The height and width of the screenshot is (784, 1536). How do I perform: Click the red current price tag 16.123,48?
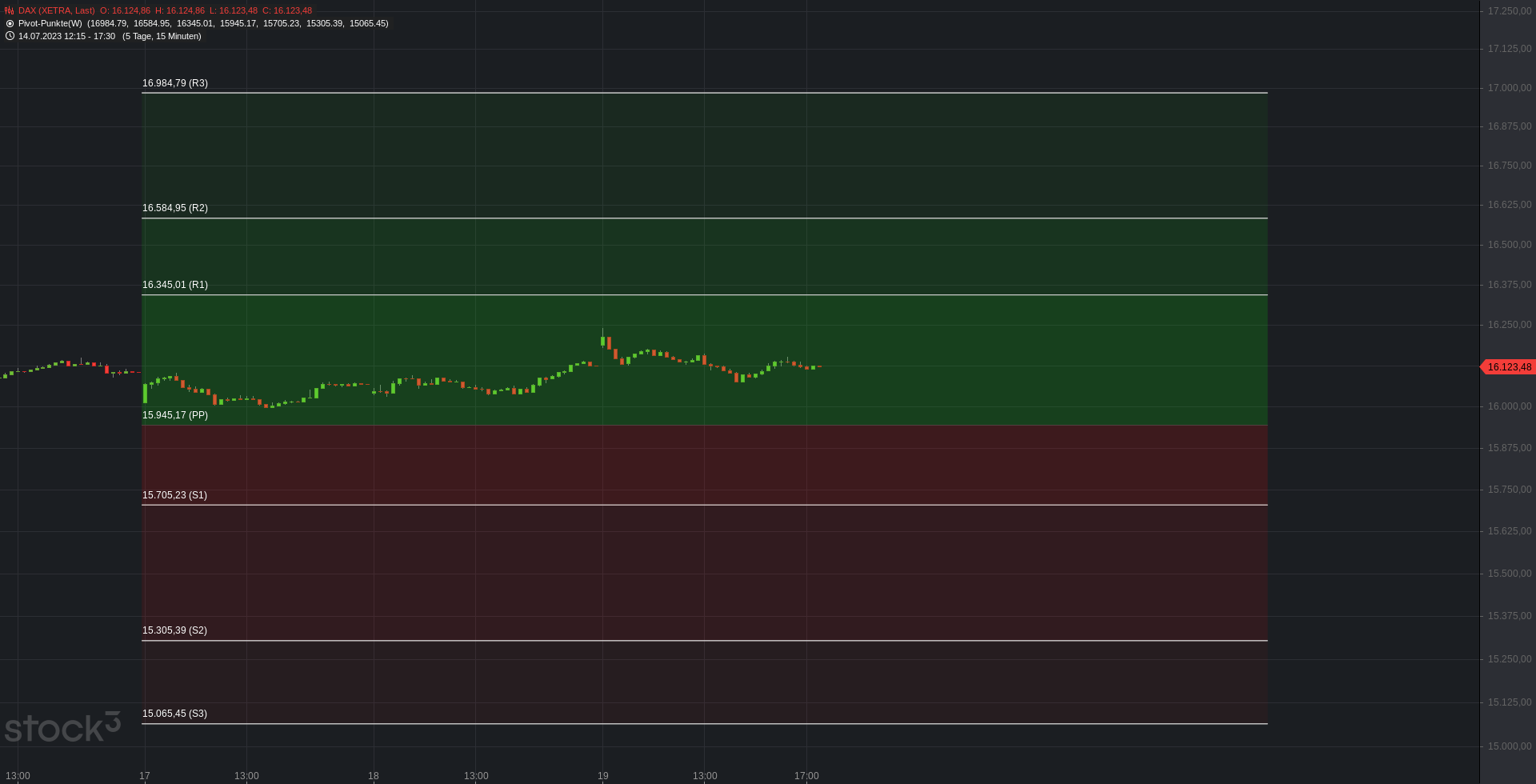1508,367
